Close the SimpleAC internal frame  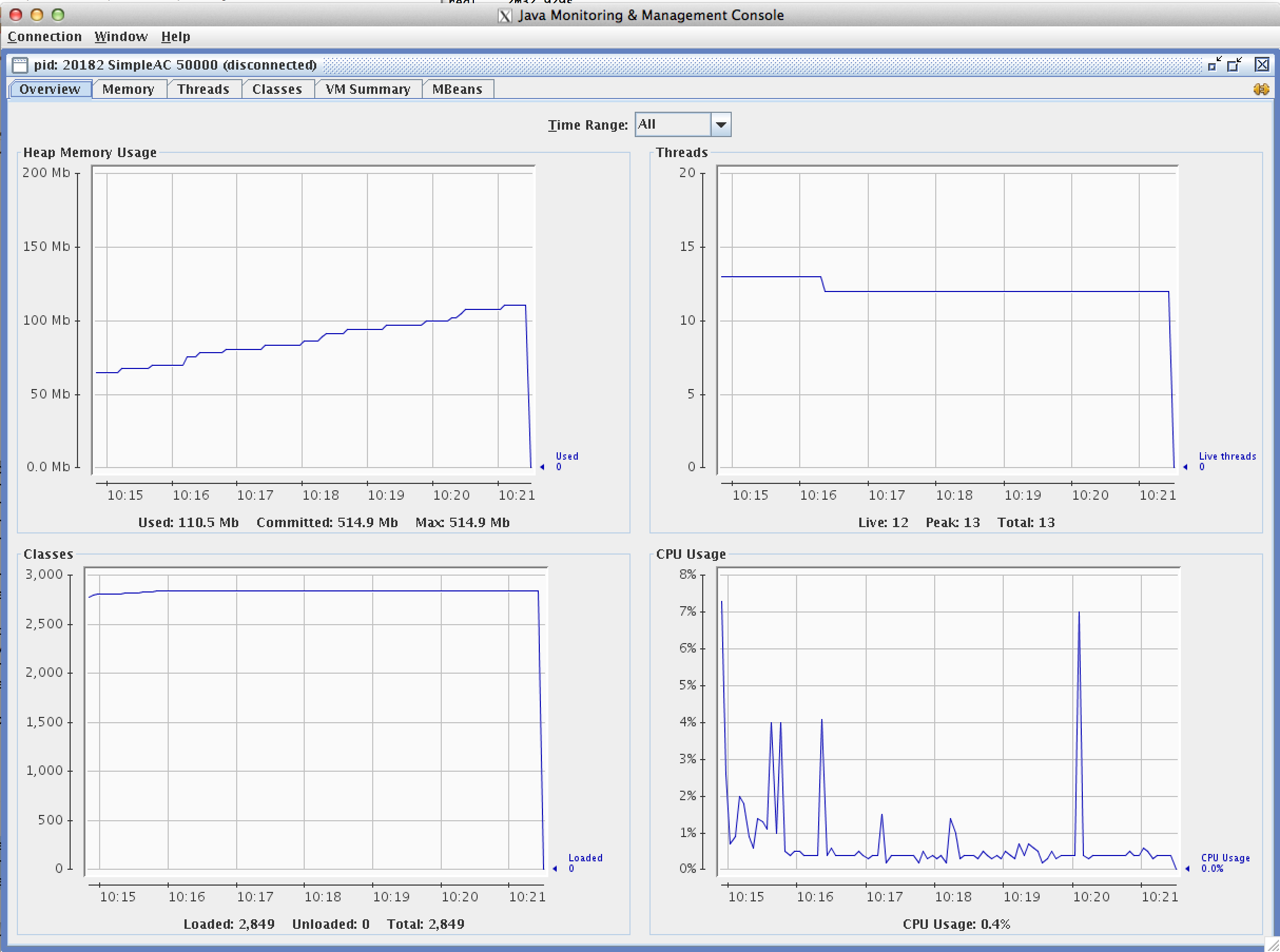pyautogui.click(x=1262, y=64)
